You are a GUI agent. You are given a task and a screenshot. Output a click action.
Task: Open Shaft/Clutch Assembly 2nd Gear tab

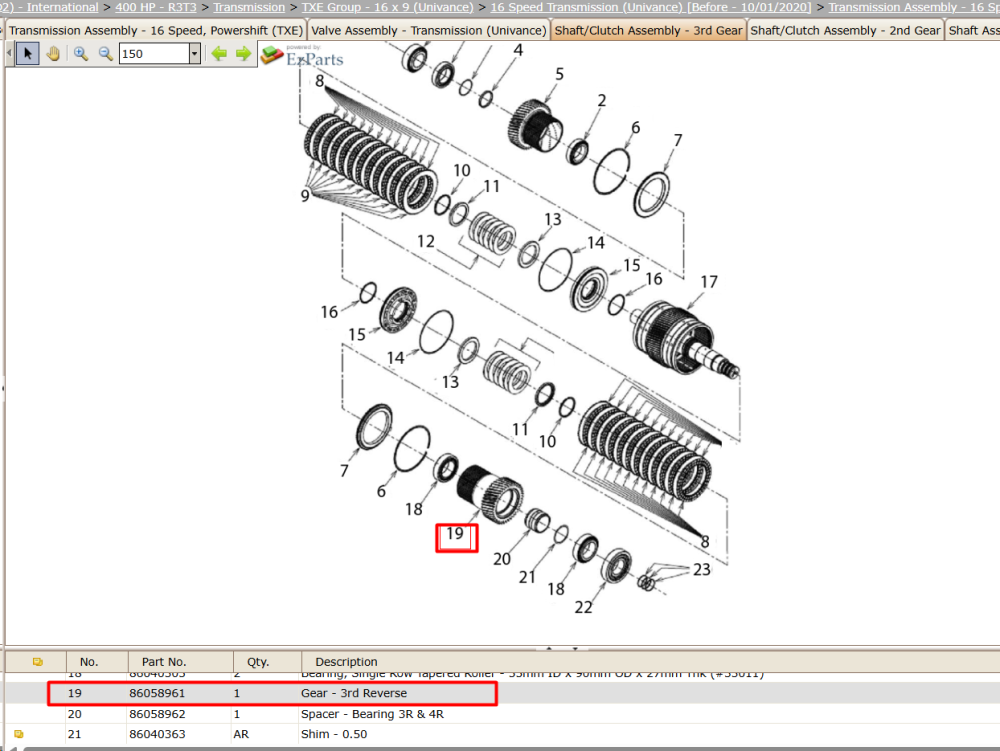[845, 31]
